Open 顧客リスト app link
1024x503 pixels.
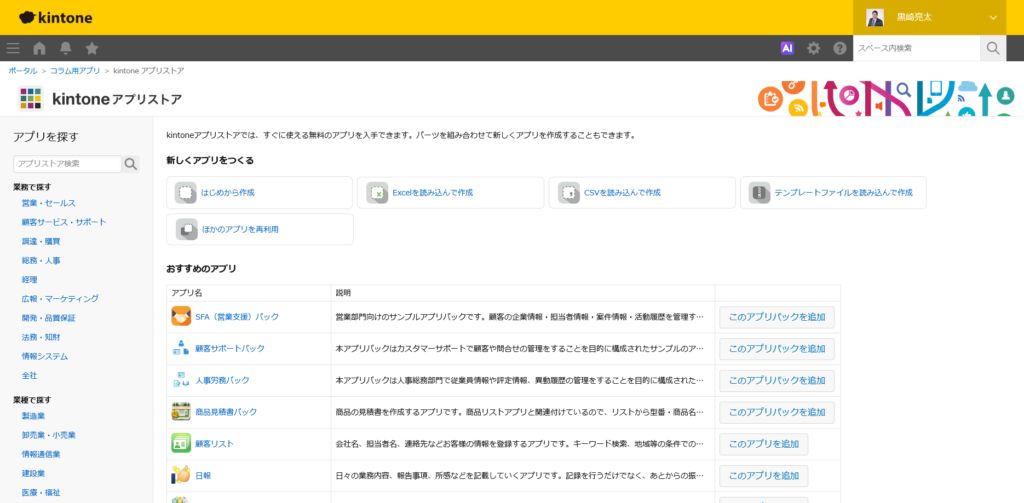click(x=214, y=444)
